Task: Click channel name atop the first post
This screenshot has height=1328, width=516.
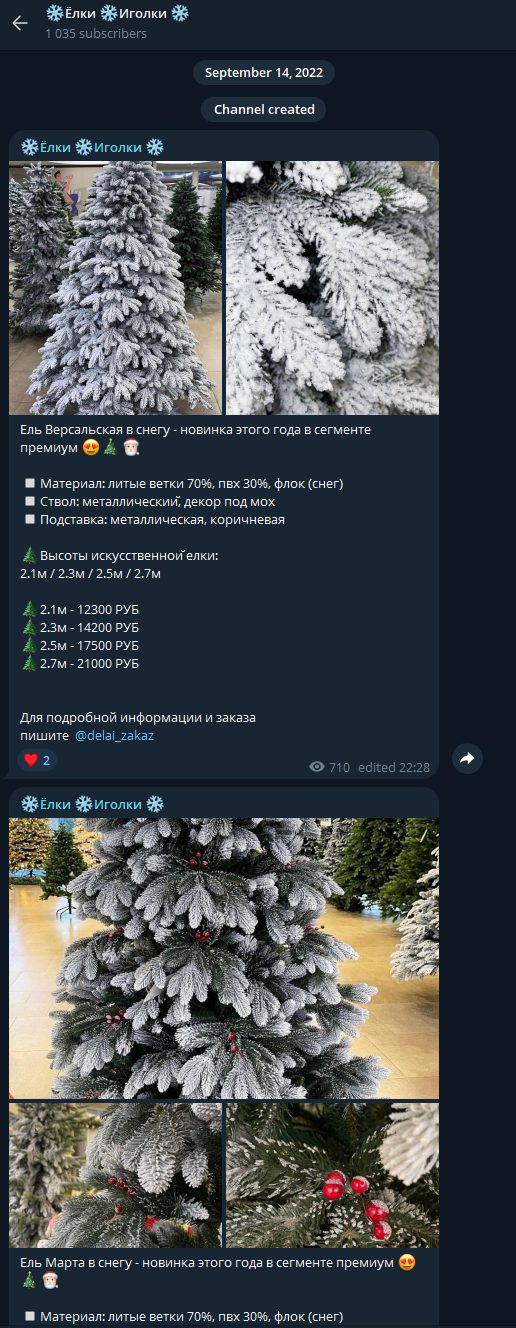Action: tap(92, 147)
